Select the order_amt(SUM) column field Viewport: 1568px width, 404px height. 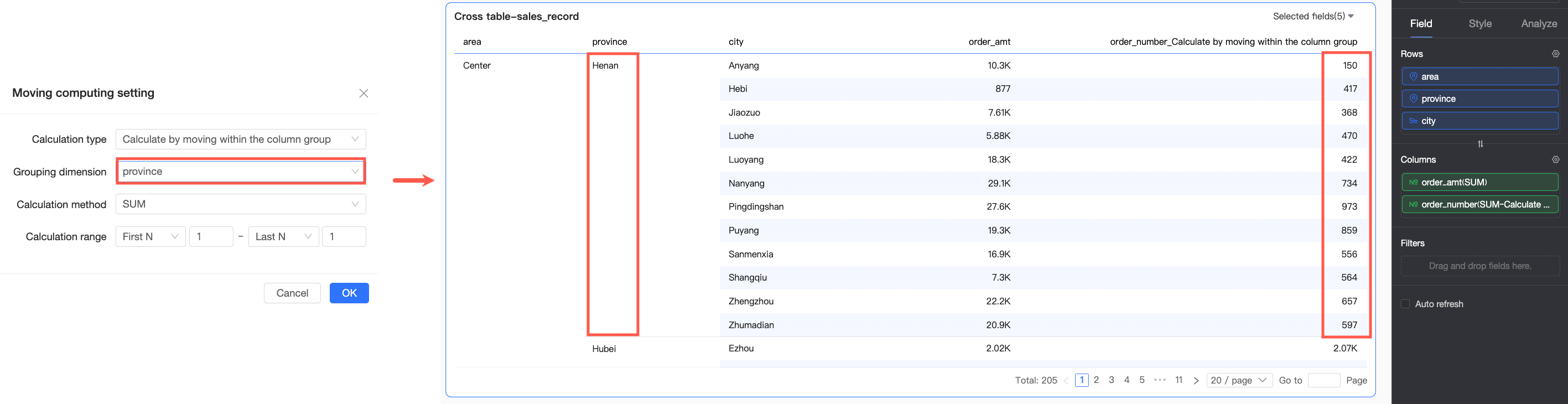[1479, 182]
